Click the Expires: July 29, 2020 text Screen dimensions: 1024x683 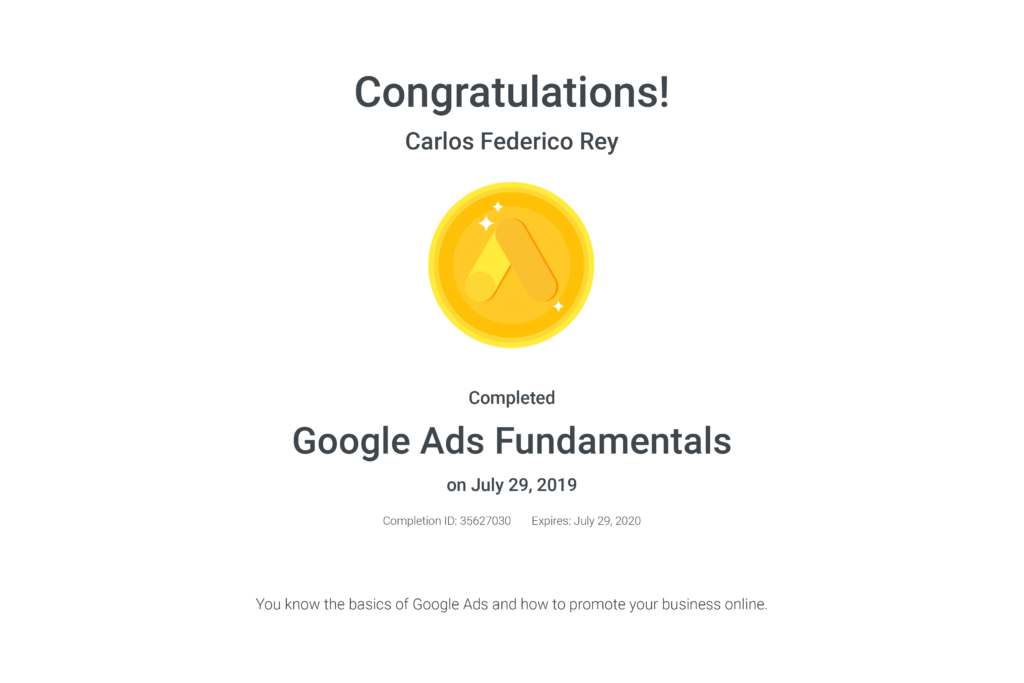586,521
